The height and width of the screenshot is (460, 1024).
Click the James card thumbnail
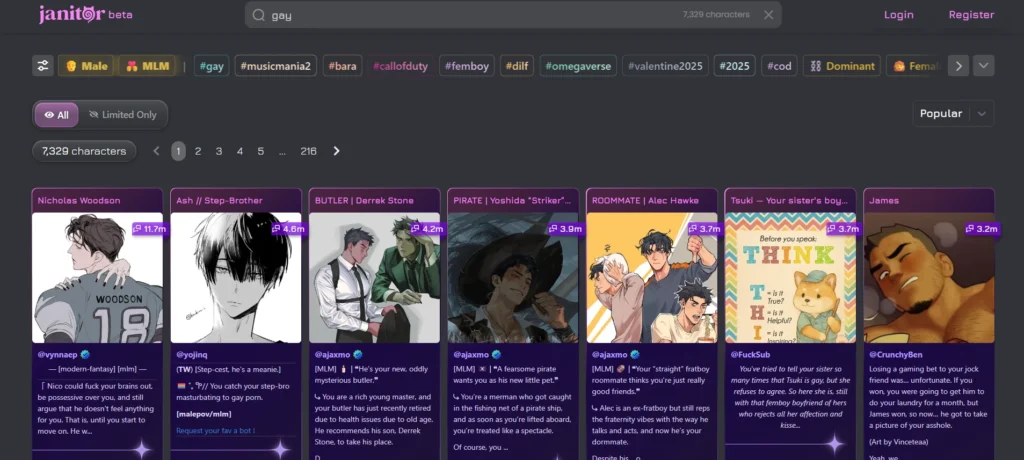click(929, 278)
